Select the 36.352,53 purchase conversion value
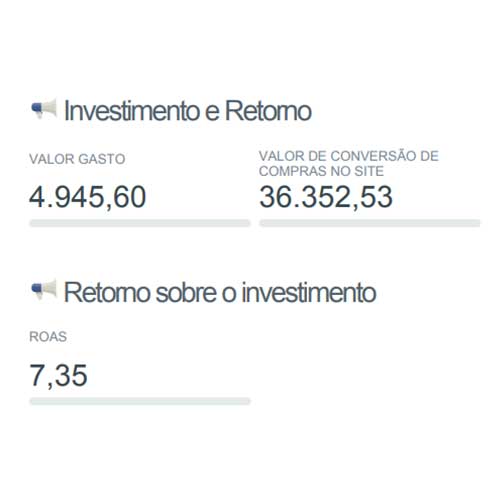This screenshot has height=500, width=500. point(326,197)
